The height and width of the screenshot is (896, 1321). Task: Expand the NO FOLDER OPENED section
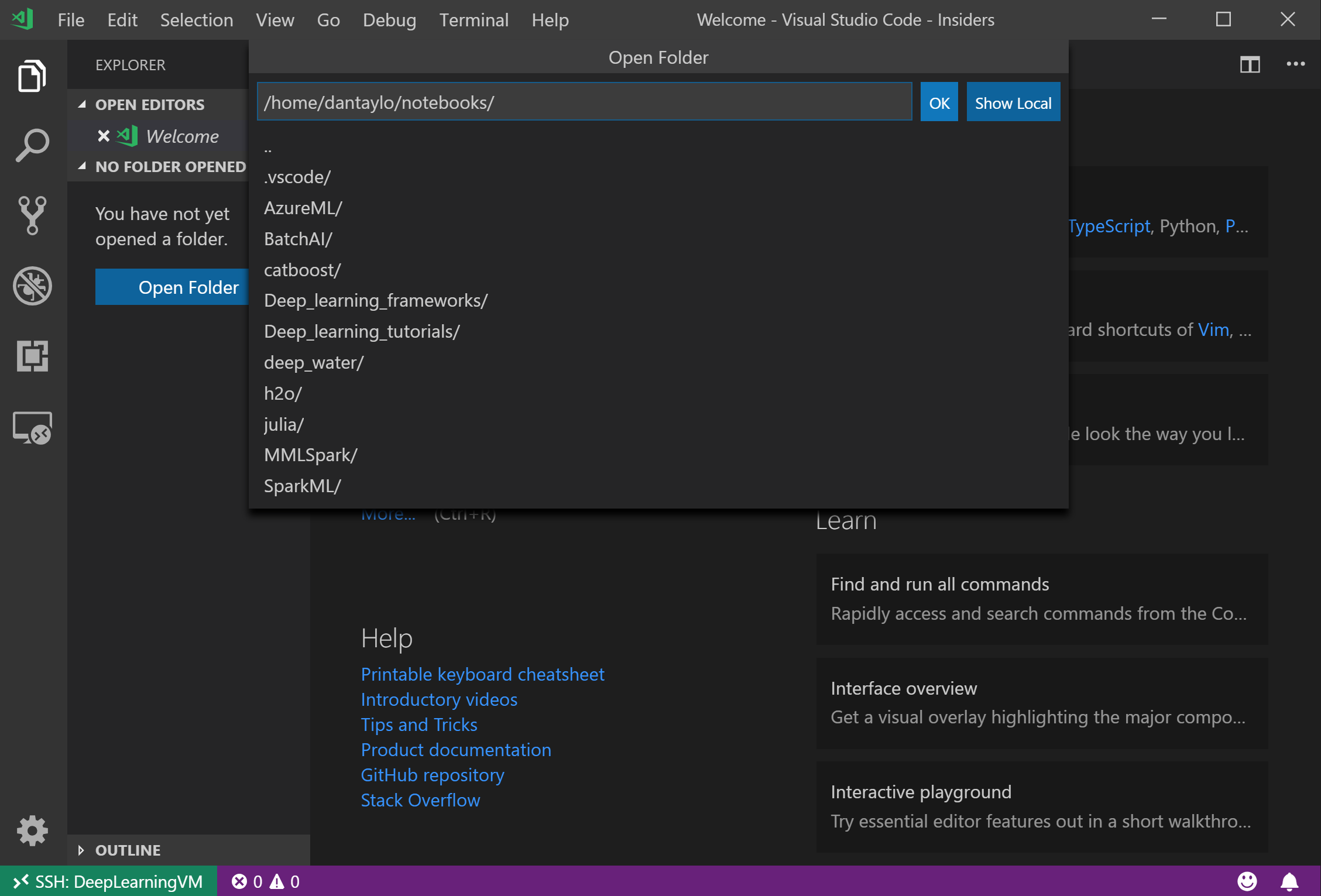[x=82, y=166]
